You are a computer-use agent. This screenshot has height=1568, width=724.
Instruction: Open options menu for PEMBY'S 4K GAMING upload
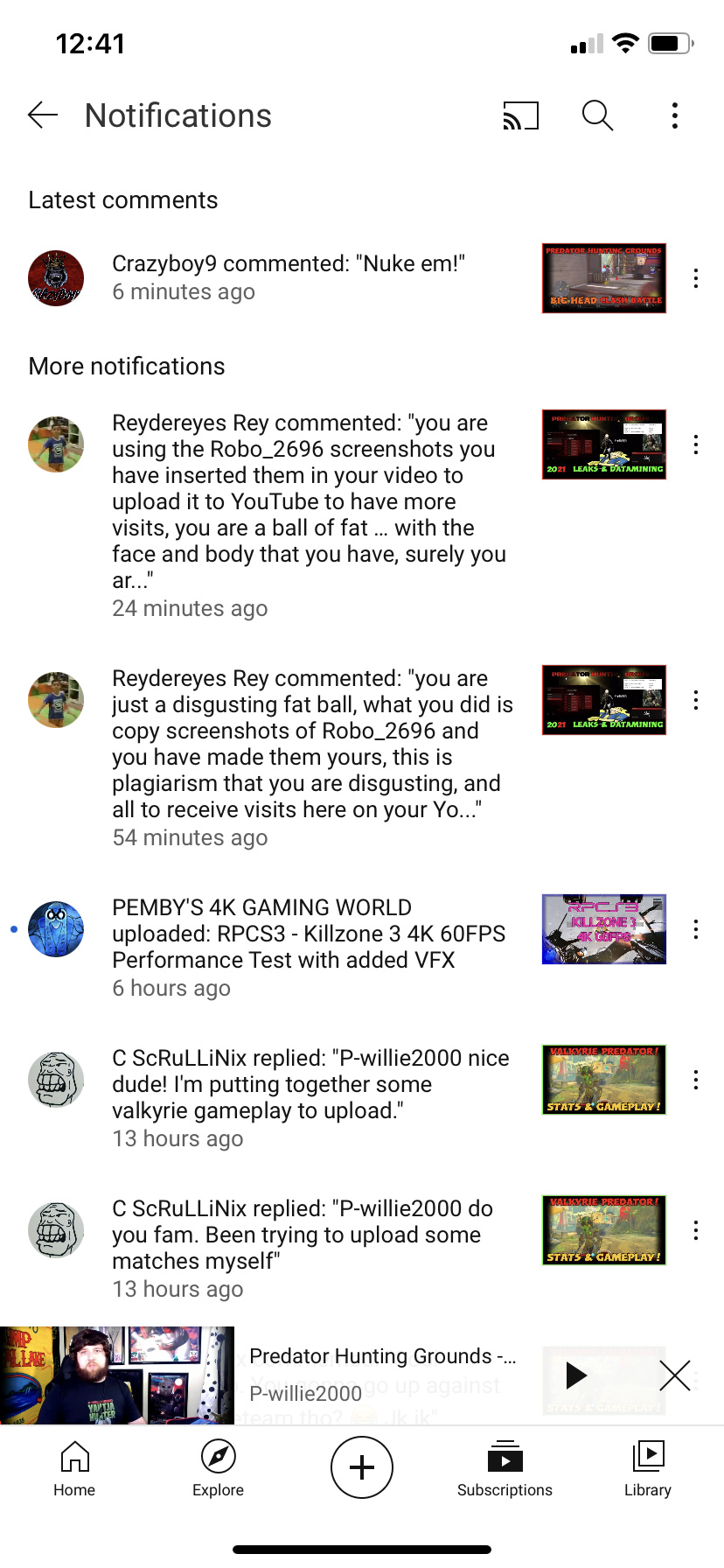tap(695, 929)
